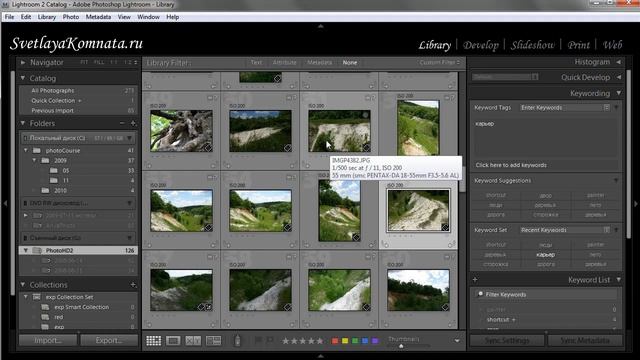The height and width of the screenshot is (360, 640).
Task: Add a new collection with plus icon
Action: [x=133, y=284]
